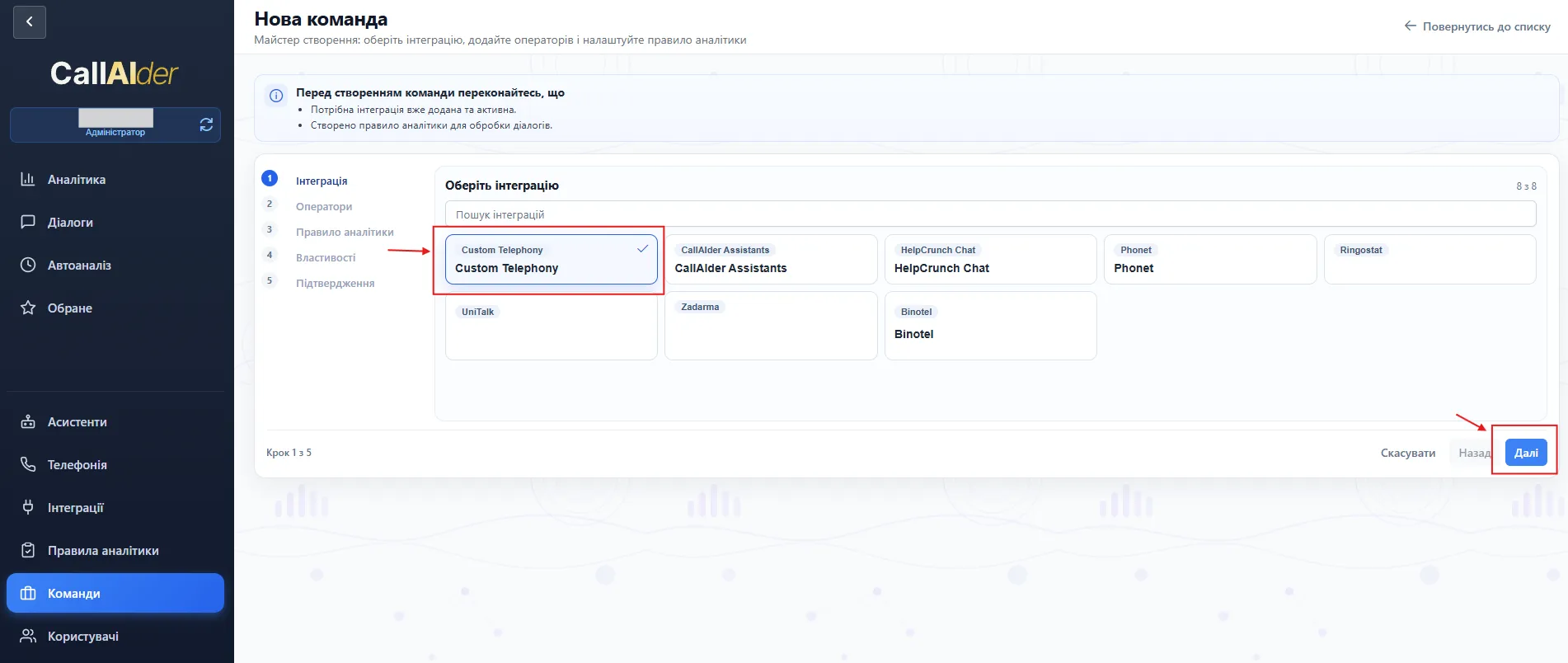Click the Обране star icon
Image resolution: width=1568 pixels, height=663 pixels.
(x=28, y=308)
